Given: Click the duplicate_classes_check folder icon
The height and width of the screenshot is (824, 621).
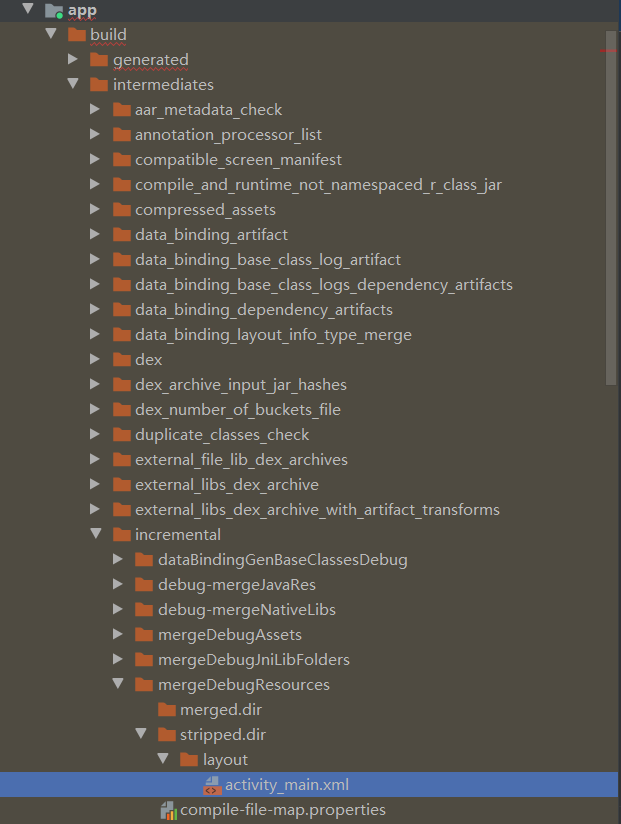Looking at the screenshot, I should [122, 435].
